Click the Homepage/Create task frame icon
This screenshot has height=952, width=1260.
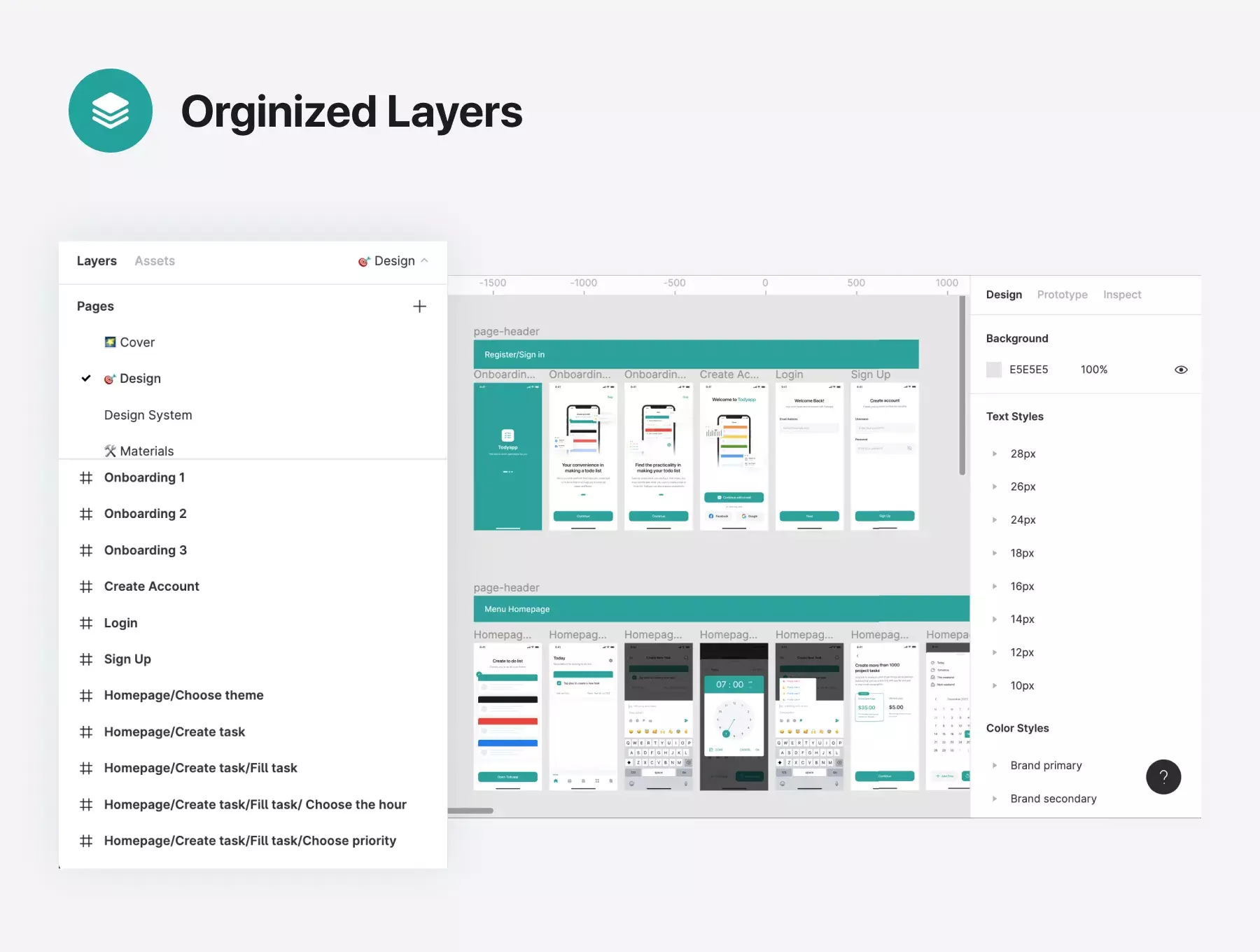click(86, 732)
